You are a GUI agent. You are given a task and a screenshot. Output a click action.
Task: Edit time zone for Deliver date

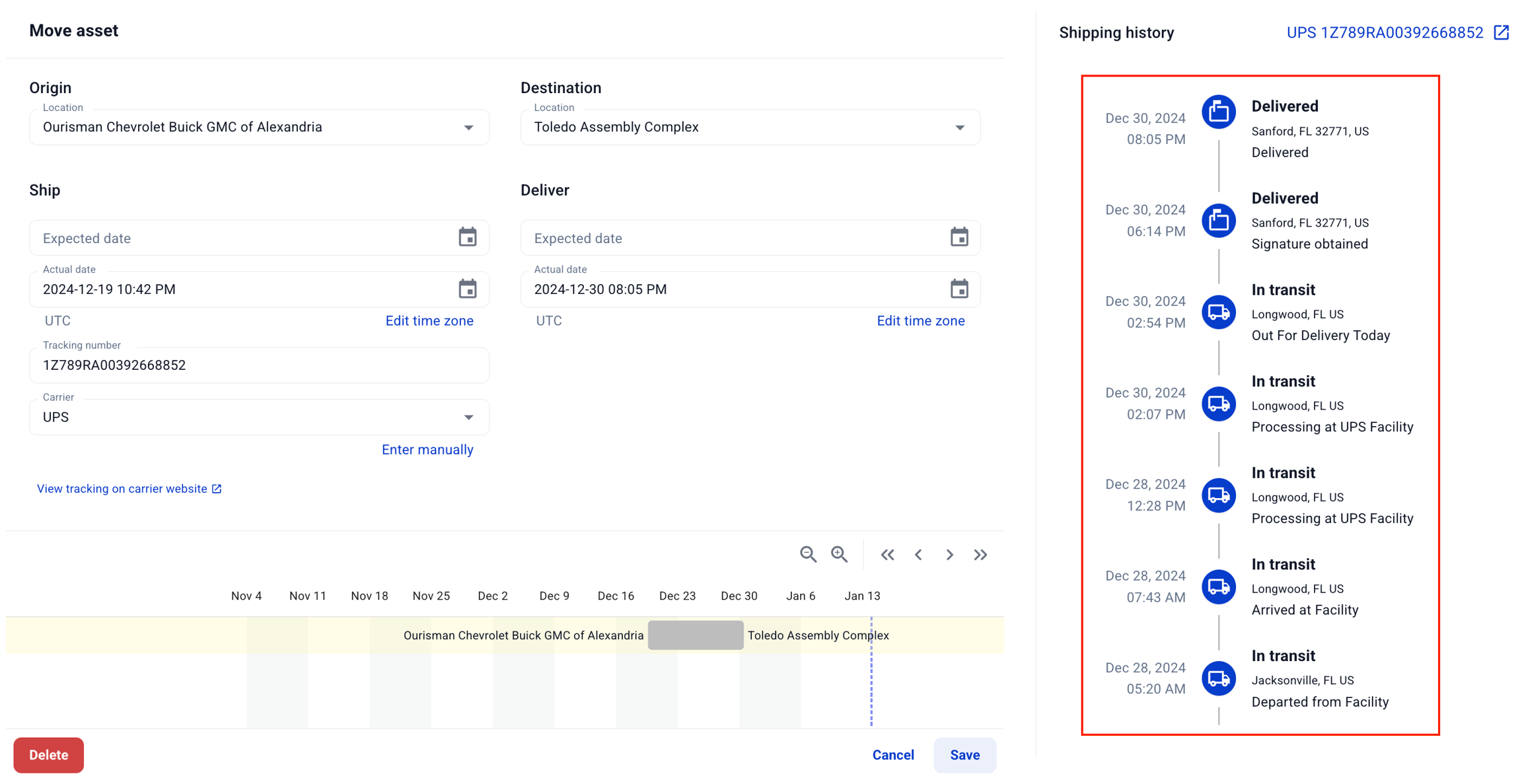click(x=921, y=321)
